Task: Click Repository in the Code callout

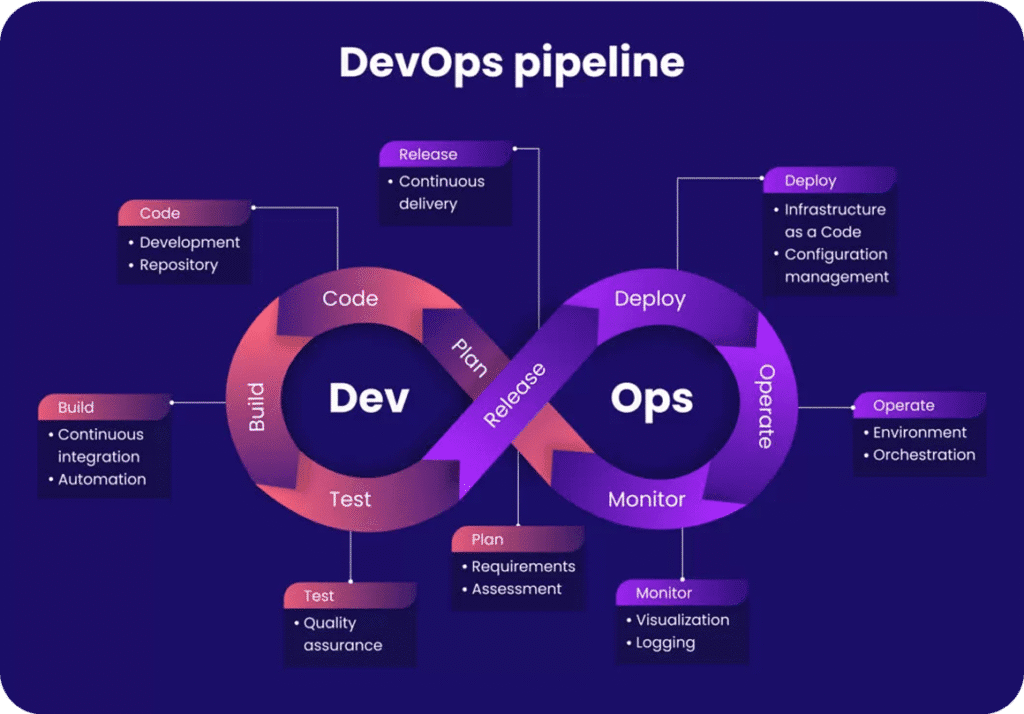Action: (178, 265)
